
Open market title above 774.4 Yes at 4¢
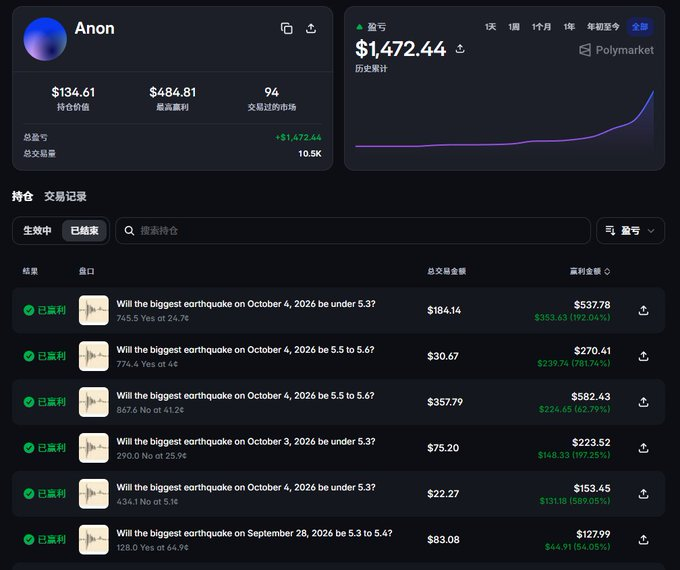245,350
